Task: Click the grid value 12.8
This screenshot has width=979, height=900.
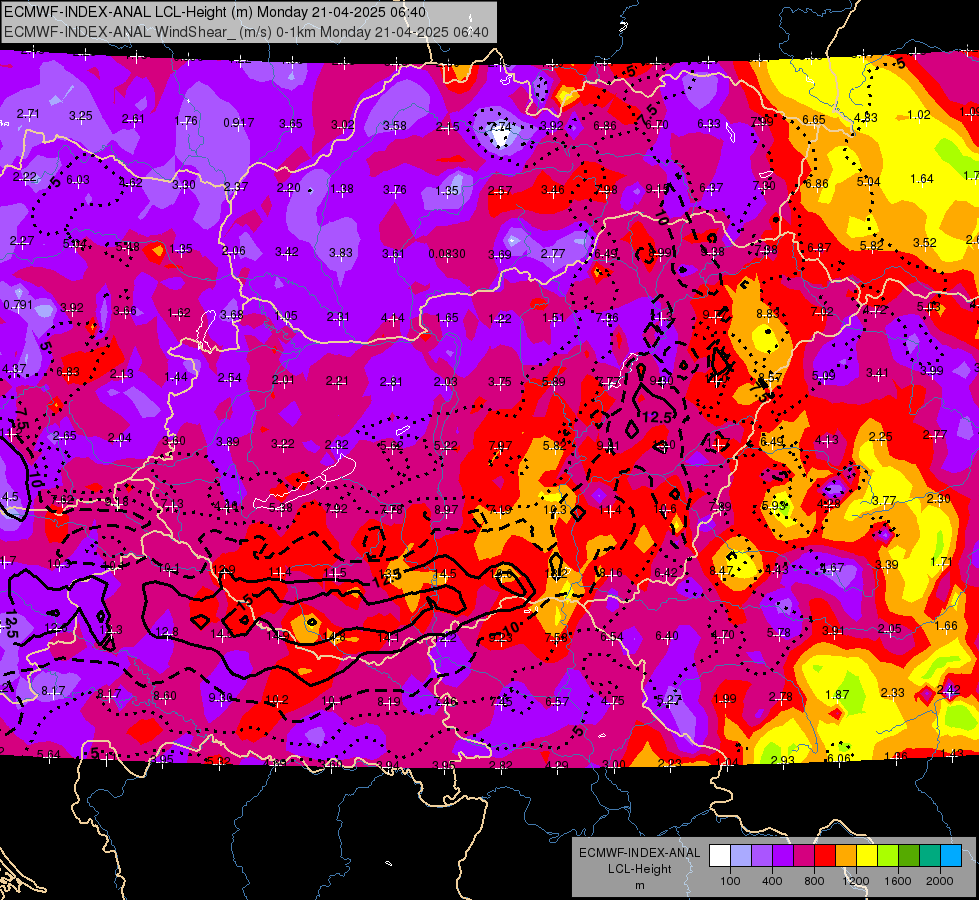Action: [167, 633]
